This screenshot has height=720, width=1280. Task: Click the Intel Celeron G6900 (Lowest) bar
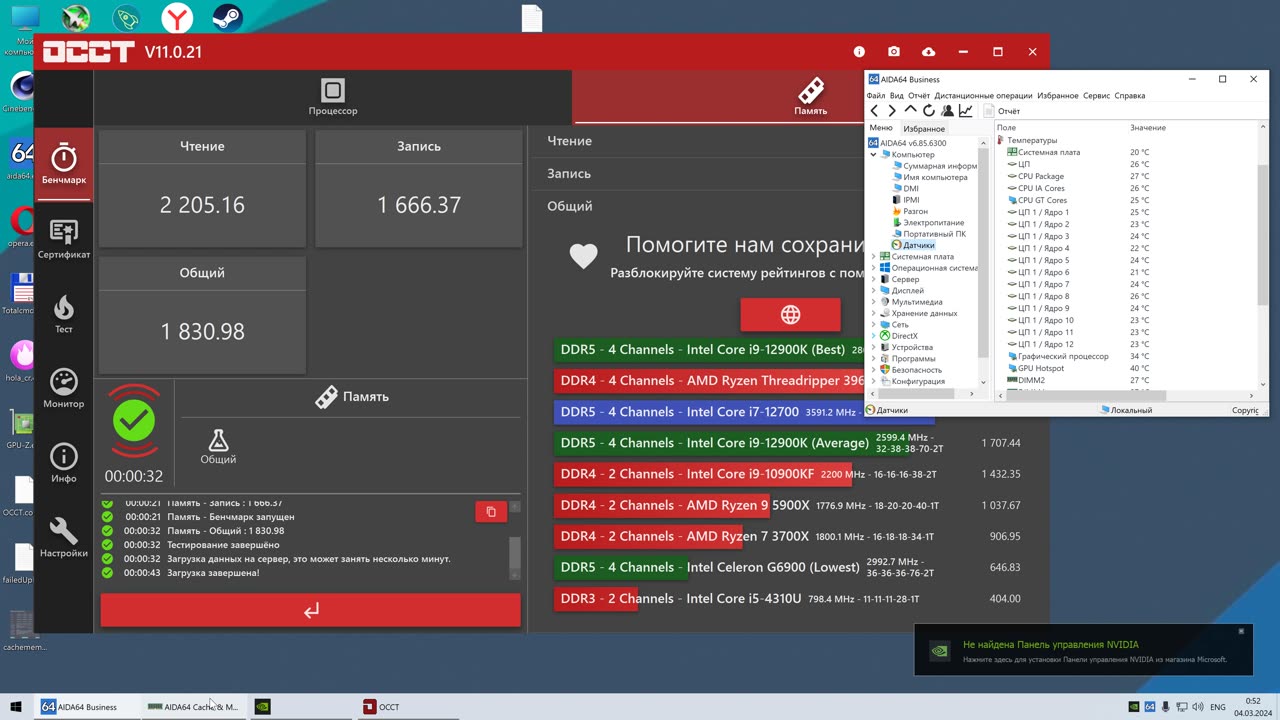point(621,567)
